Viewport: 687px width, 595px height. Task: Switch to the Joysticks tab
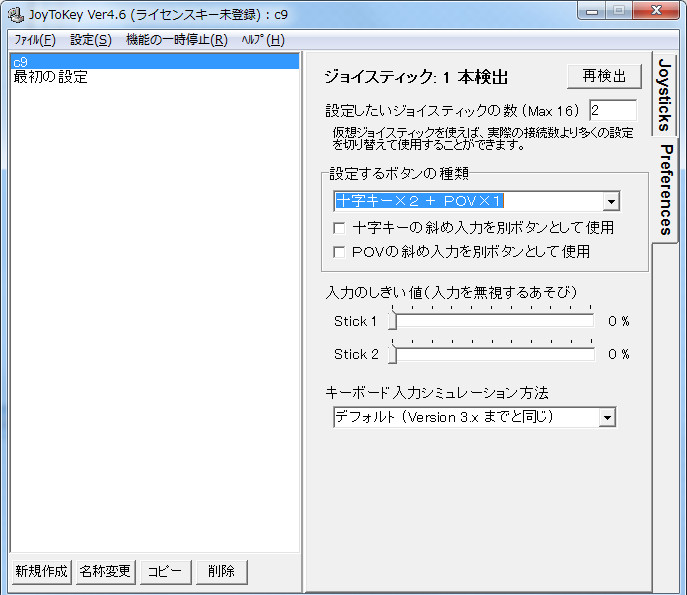pyautogui.click(x=664, y=95)
